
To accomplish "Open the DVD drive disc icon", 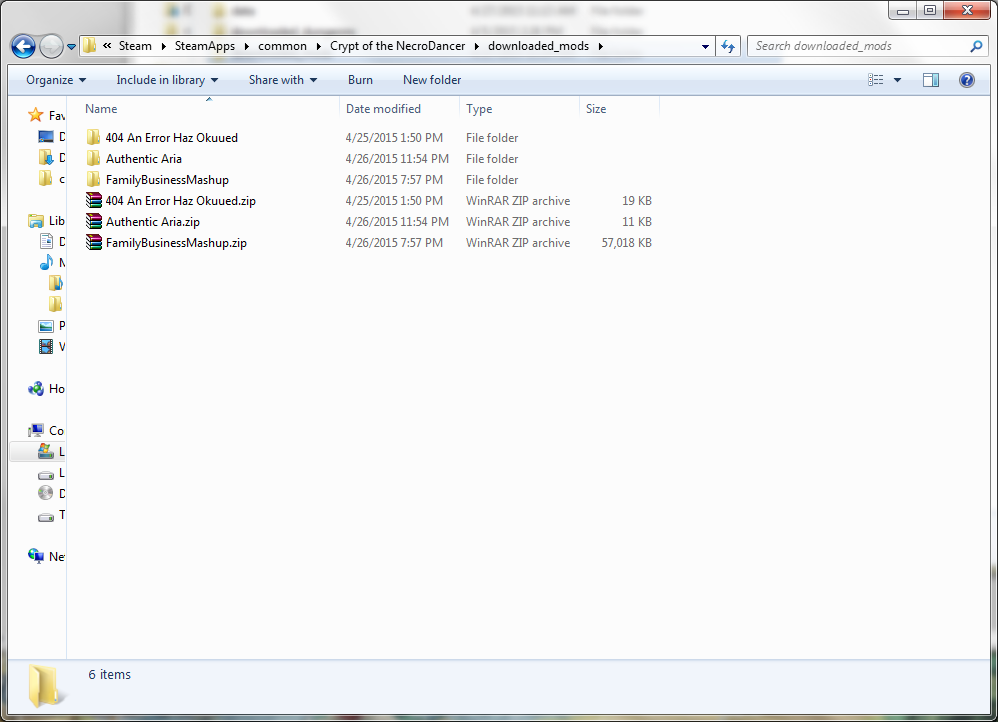I will (x=46, y=493).
